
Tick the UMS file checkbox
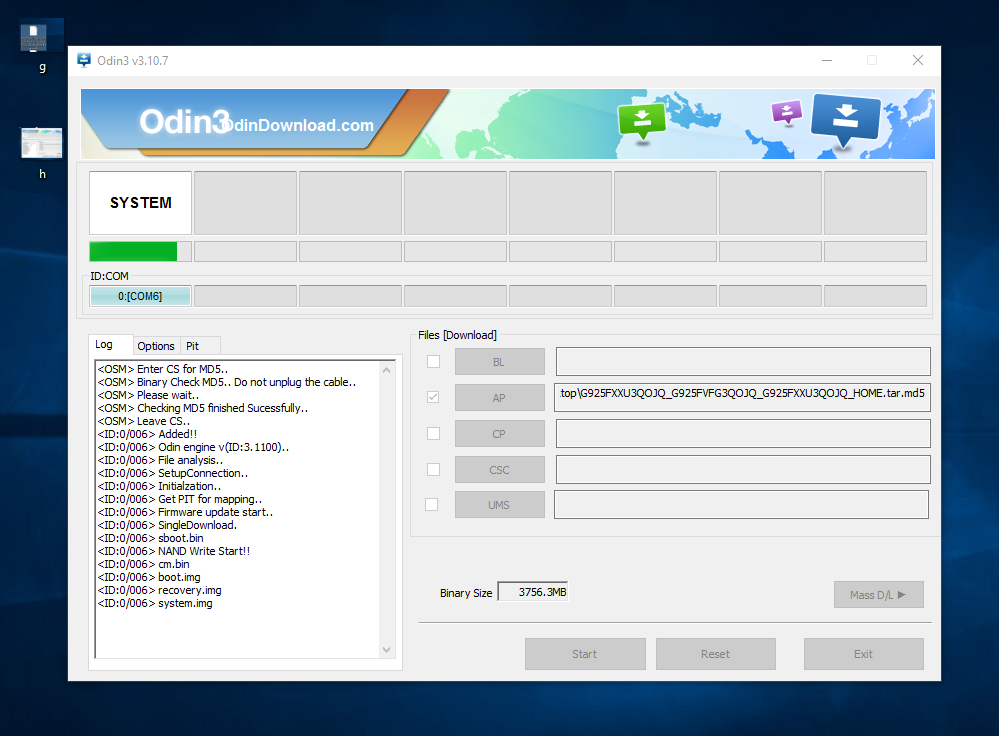pyautogui.click(x=431, y=504)
